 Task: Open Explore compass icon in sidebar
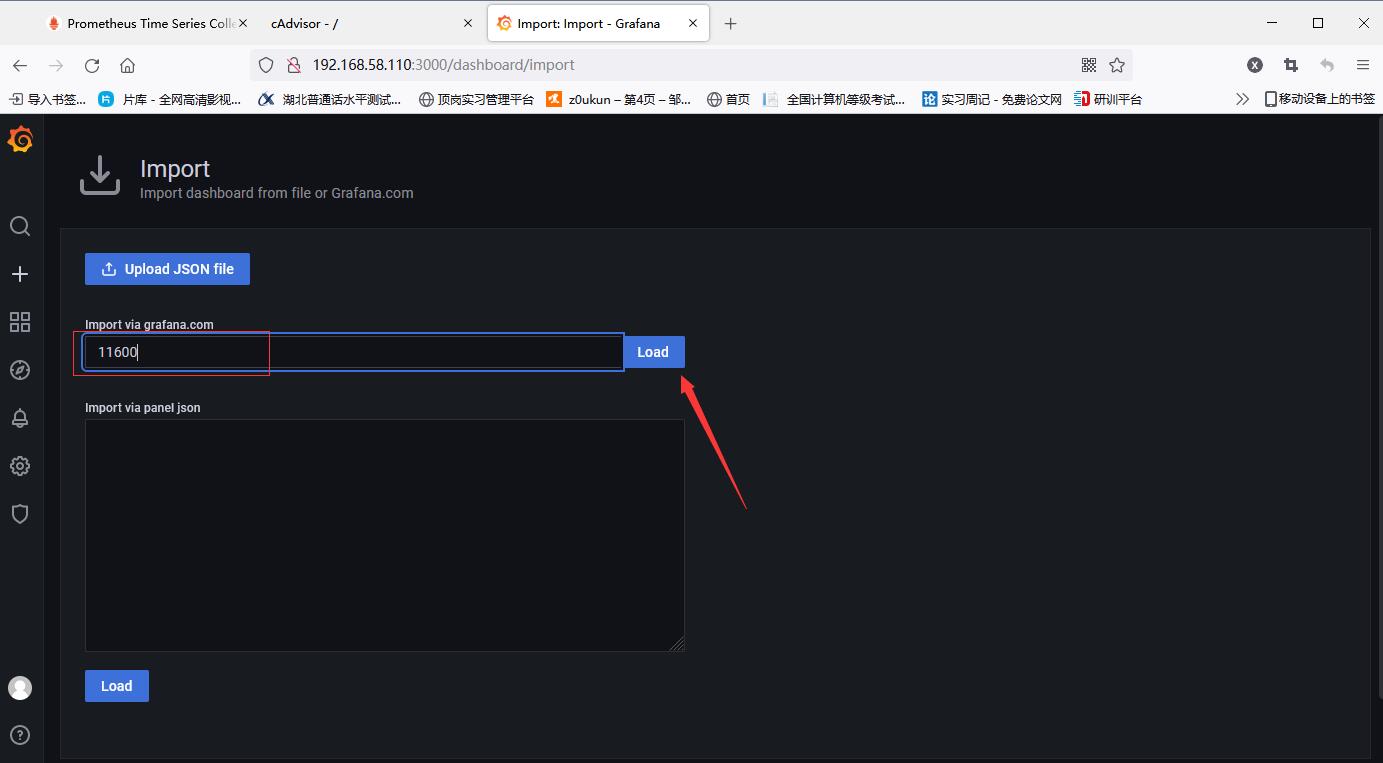point(20,370)
